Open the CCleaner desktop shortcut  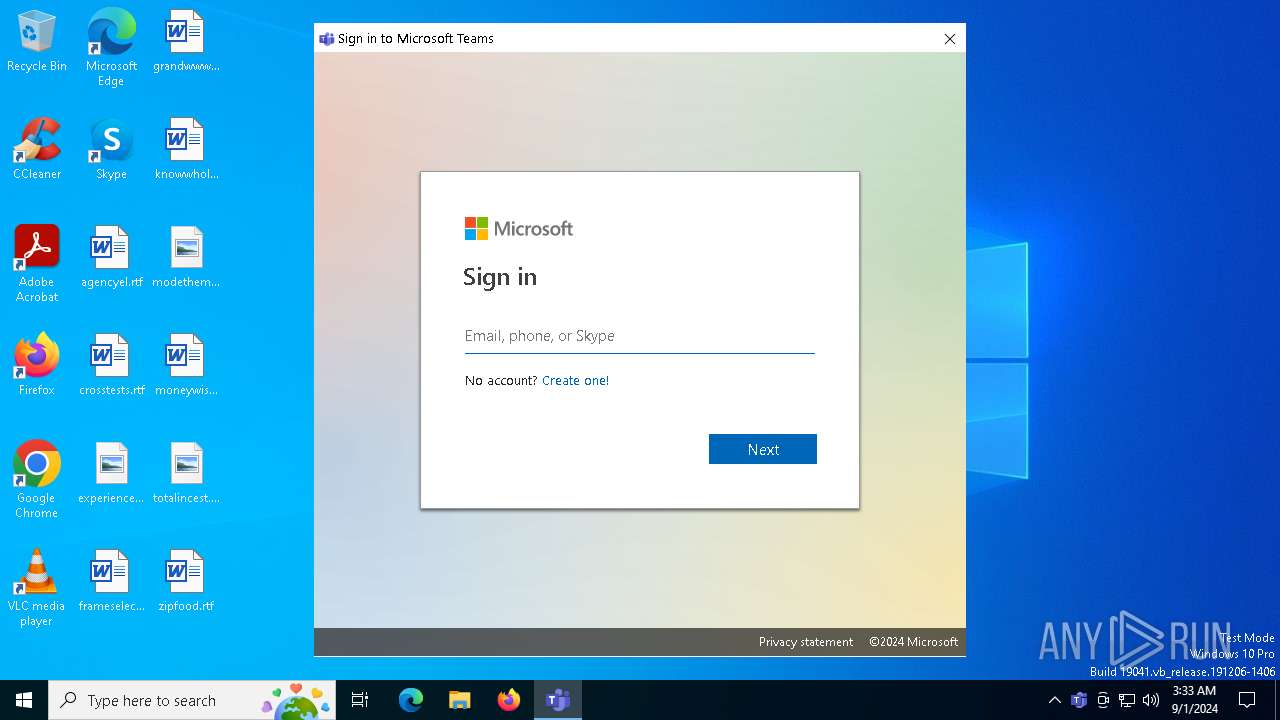pyautogui.click(x=37, y=150)
